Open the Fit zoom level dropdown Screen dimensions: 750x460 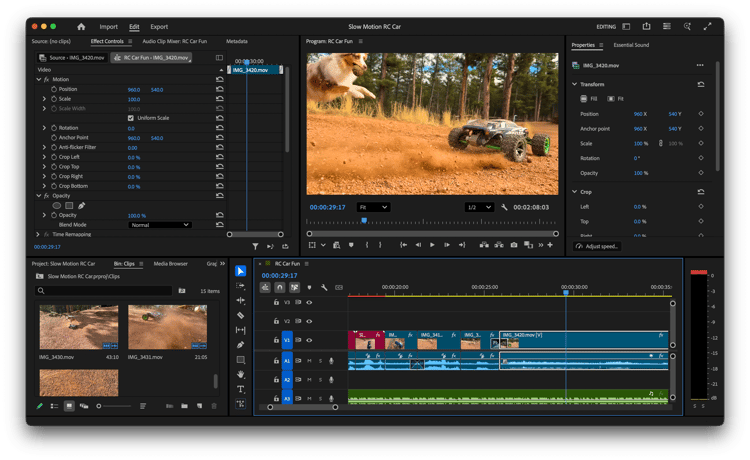click(x=373, y=207)
